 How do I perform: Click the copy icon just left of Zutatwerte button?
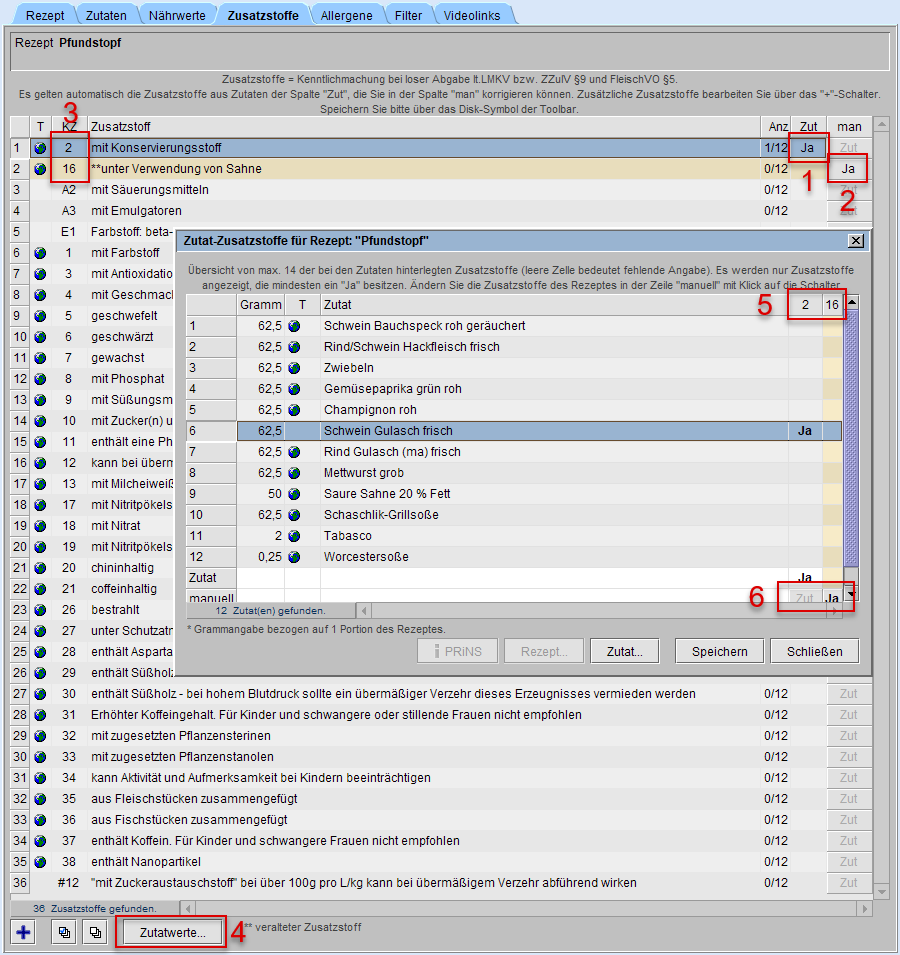(96, 932)
